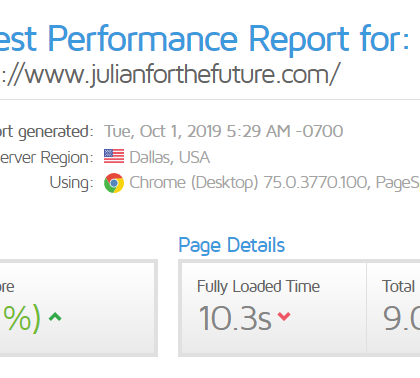Viewport: 420px width, 378px height.
Task: Click the Report generated label
Action: pyautogui.click(x=47, y=132)
